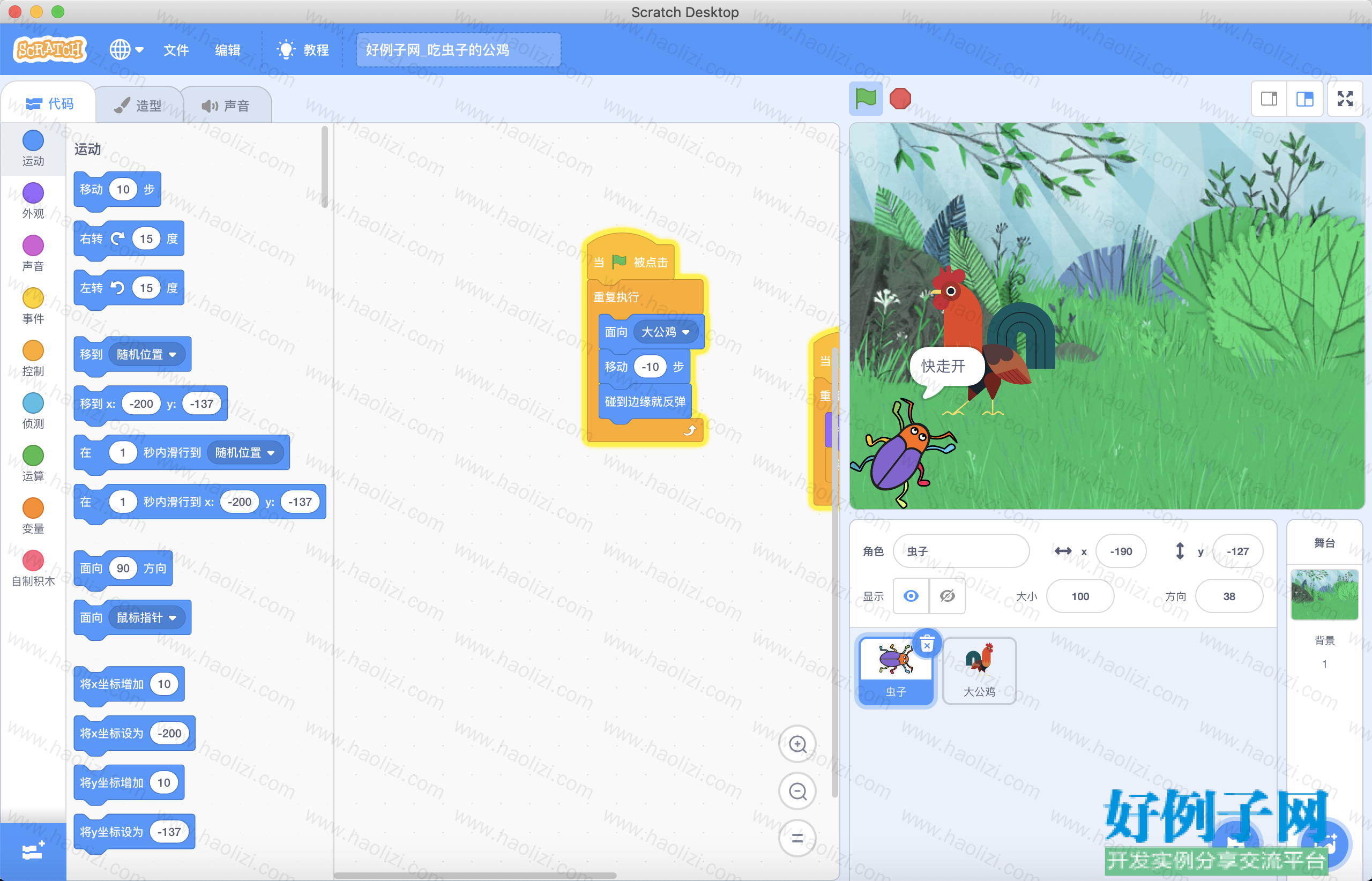This screenshot has height=881, width=1372.
Task: Edit the sprite 大小 size field
Action: click(1079, 596)
